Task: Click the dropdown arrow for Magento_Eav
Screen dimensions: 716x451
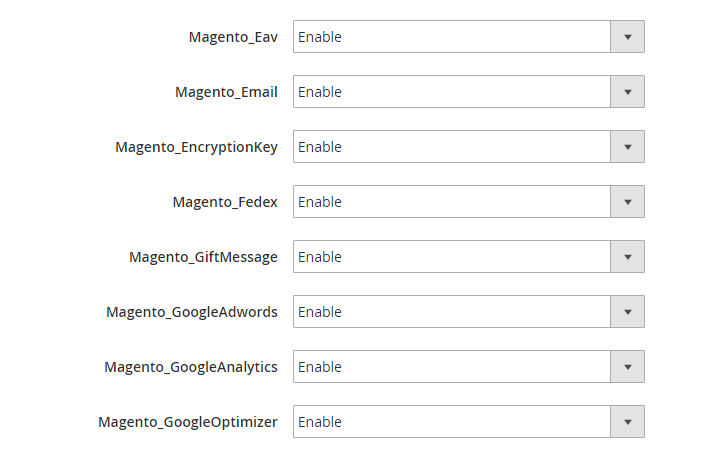Action: [x=627, y=37]
